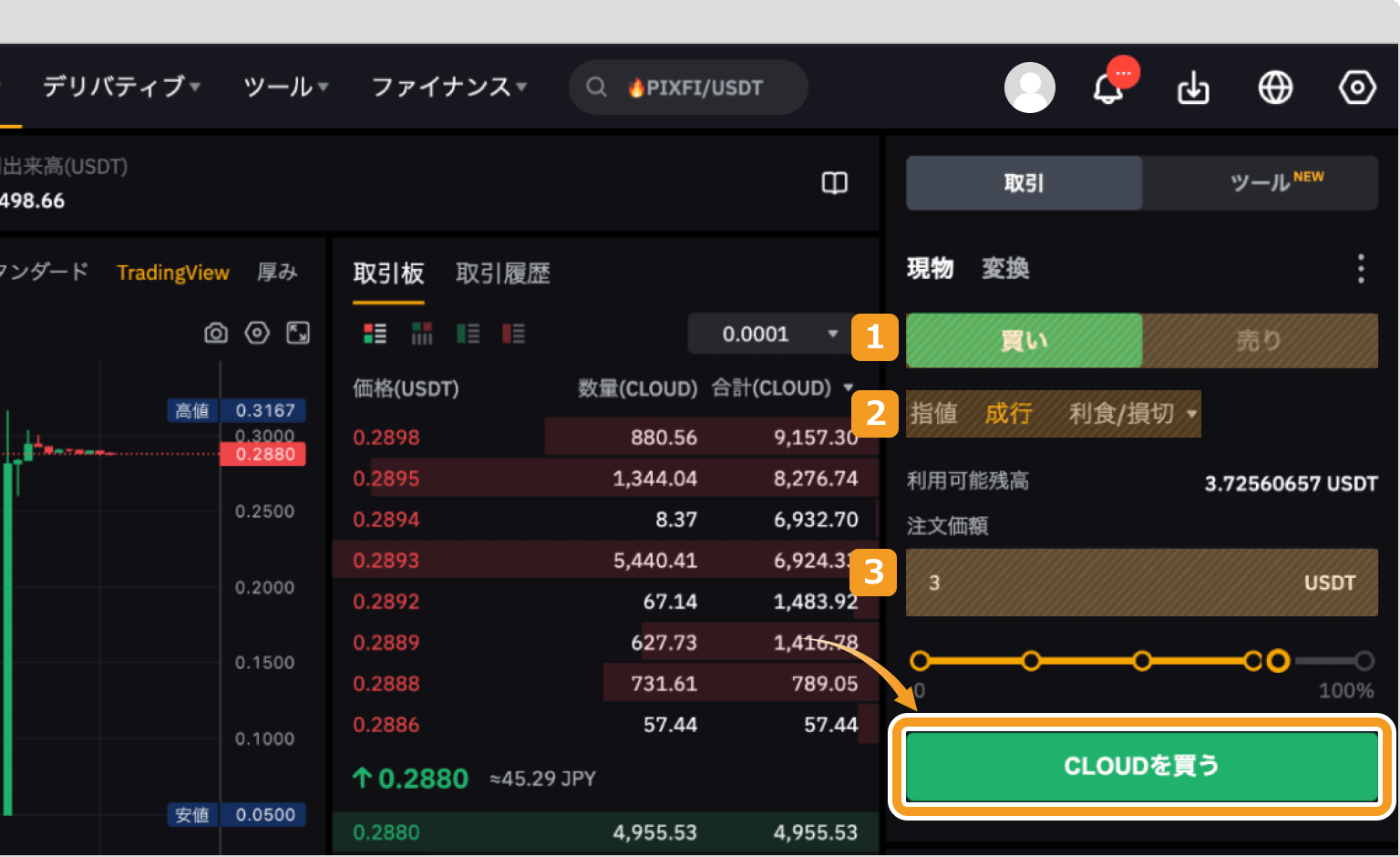Open the デリバティブ menu
The height and width of the screenshot is (857, 1400).
click(121, 87)
